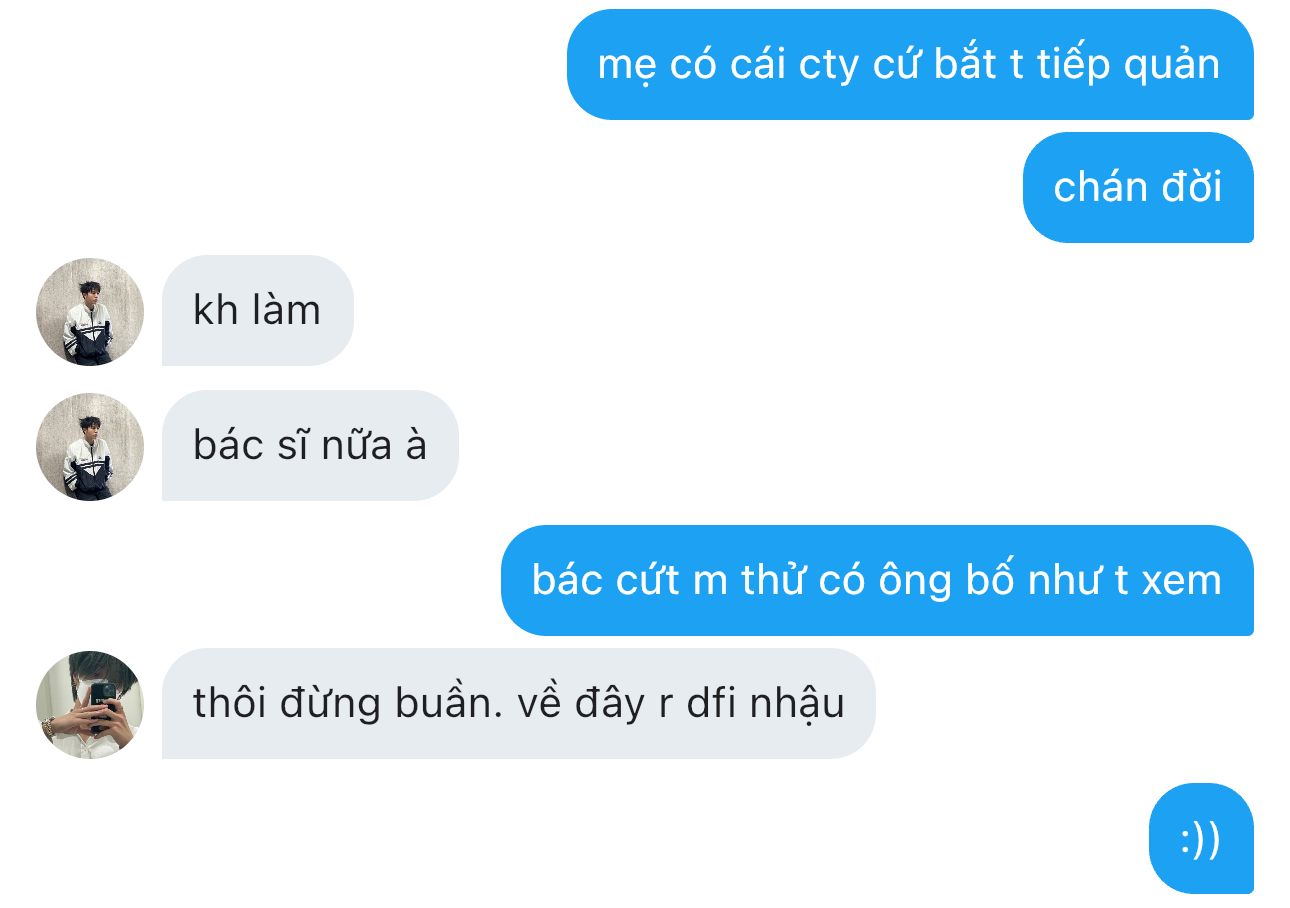The height and width of the screenshot is (908, 1290).
Task: Select the gray "kh làm" message bubble
Action: [x=258, y=311]
